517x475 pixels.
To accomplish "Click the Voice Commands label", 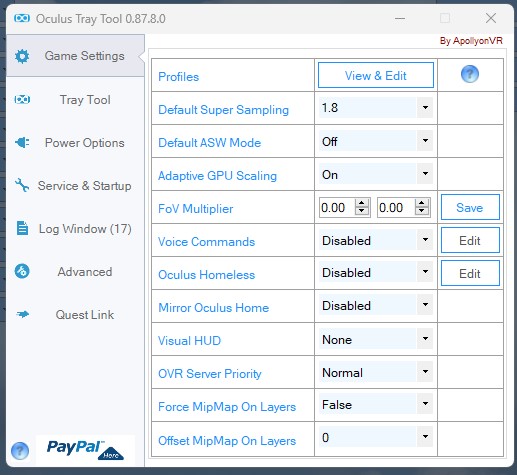I will [x=206, y=242].
